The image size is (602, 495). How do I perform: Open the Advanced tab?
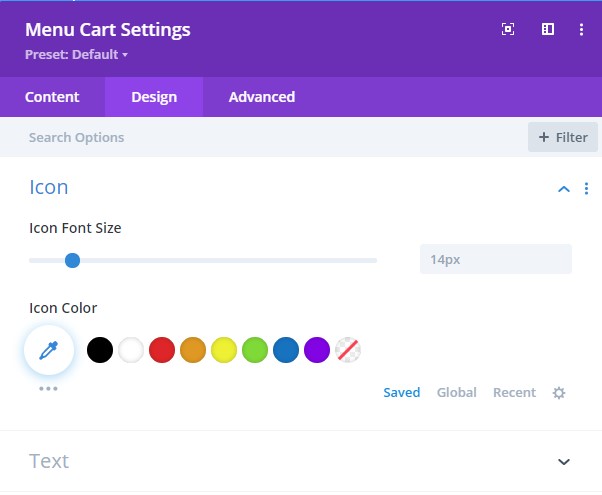coord(262,97)
